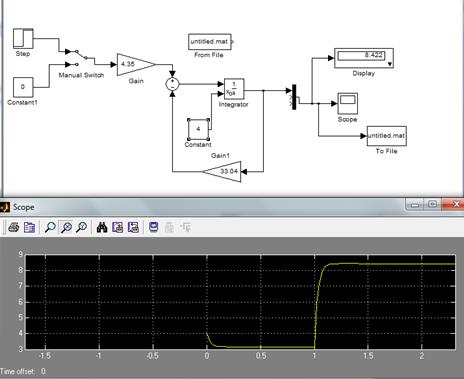The height and width of the screenshot is (379, 464).
Task: Click the 'Constant1' label
Action: click(23, 102)
